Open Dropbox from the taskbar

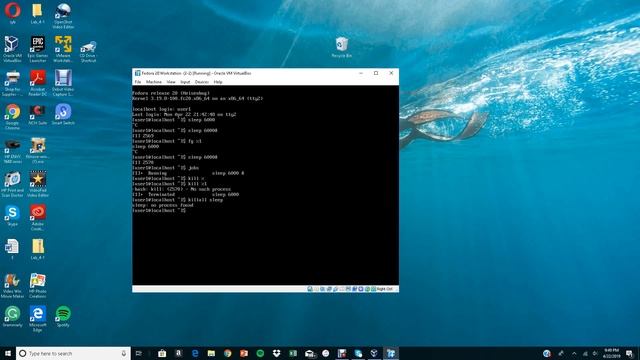tap(276, 353)
